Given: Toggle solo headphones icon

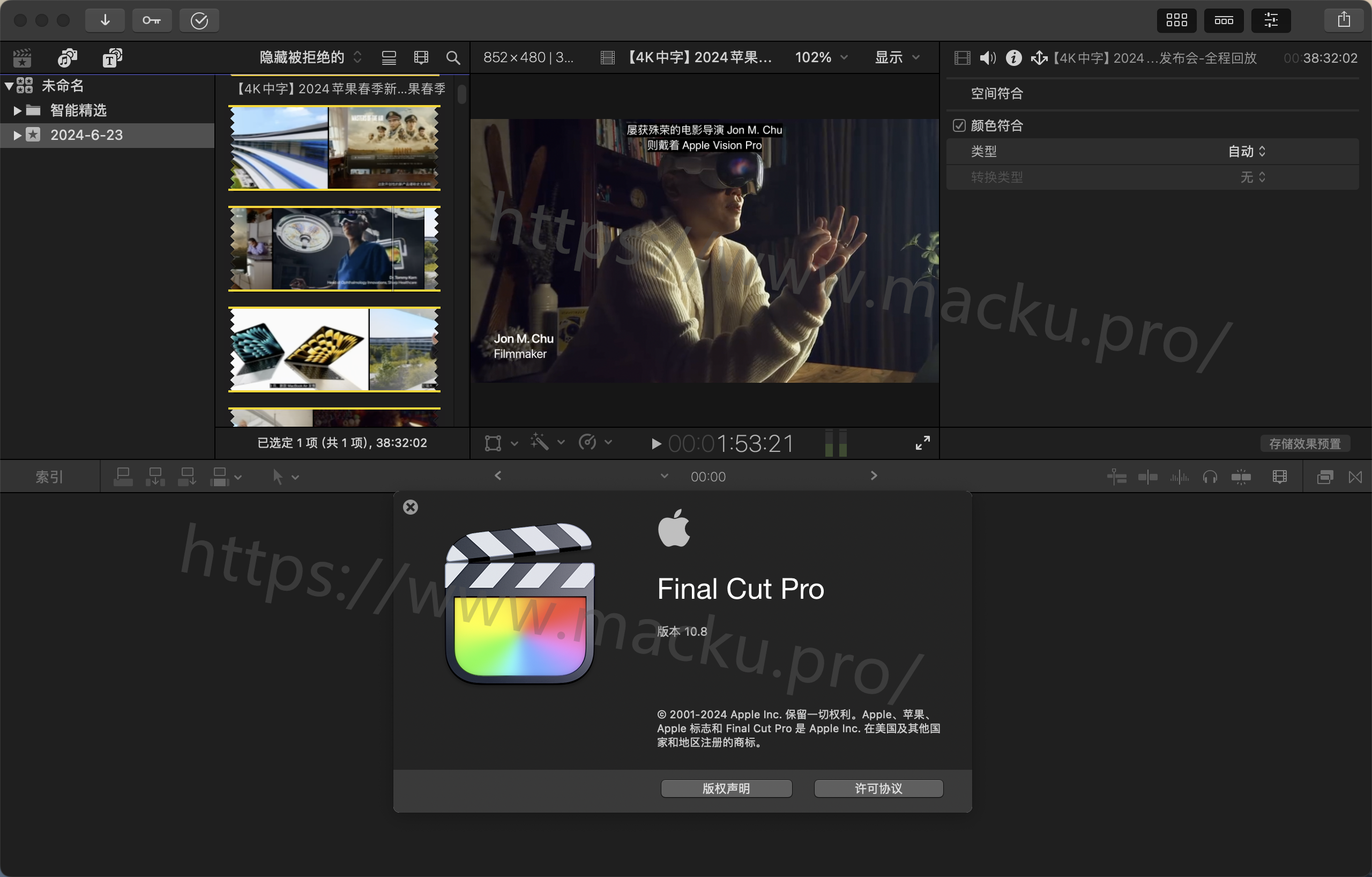Looking at the screenshot, I should click(x=1210, y=477).
